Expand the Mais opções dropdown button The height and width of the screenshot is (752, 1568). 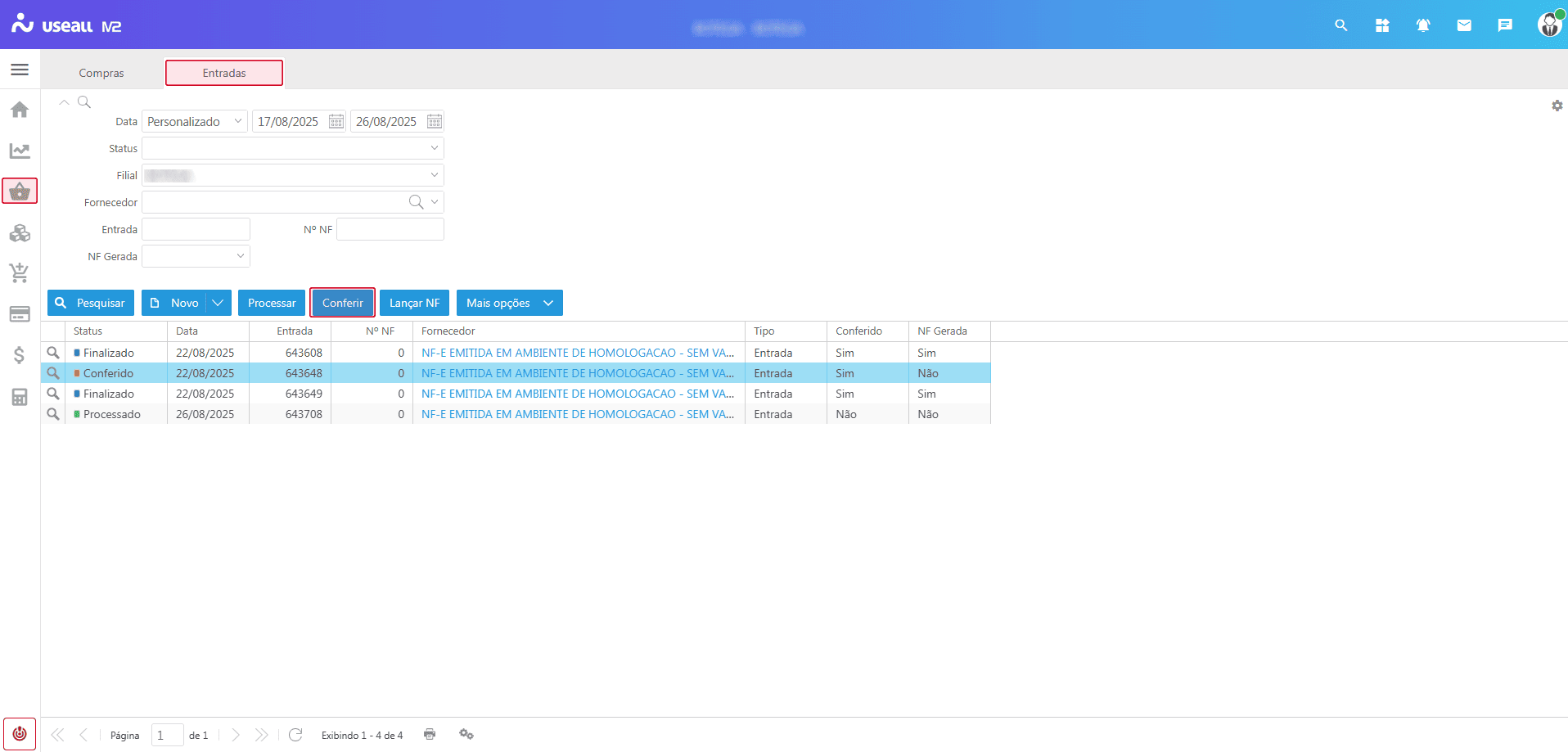coord(509,303)
